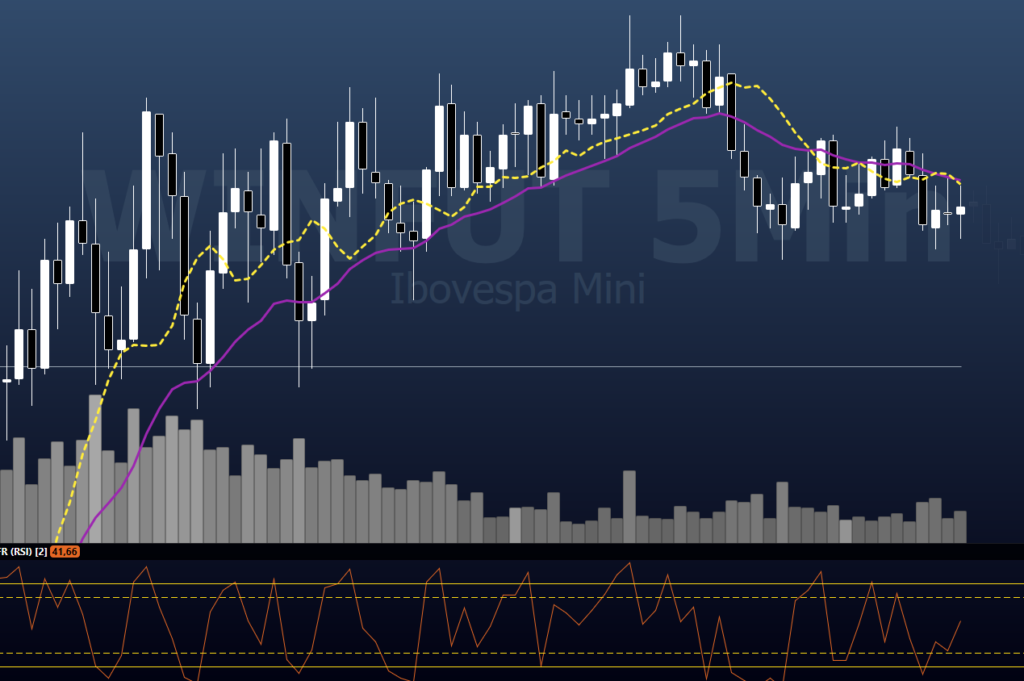Click the orange RSI value badge 41,66
This screenshot has height=681, width=1024.
(x=65, y=551)
